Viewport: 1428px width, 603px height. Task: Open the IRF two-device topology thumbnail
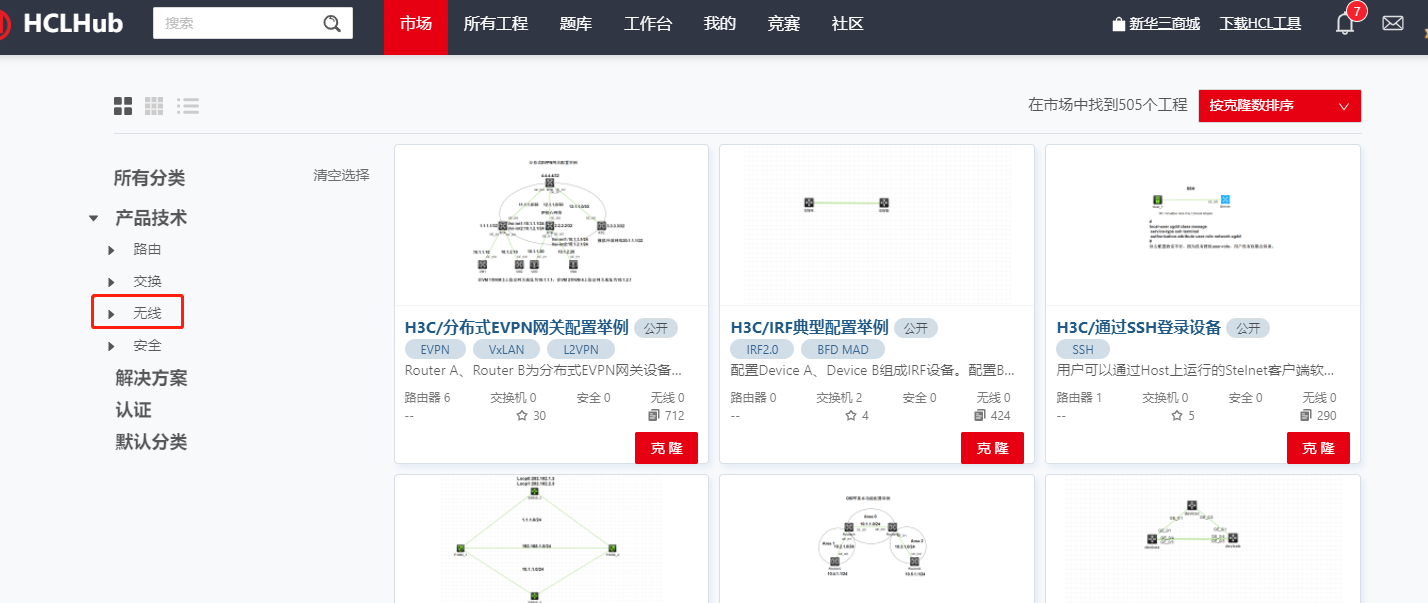pos(877,225)
